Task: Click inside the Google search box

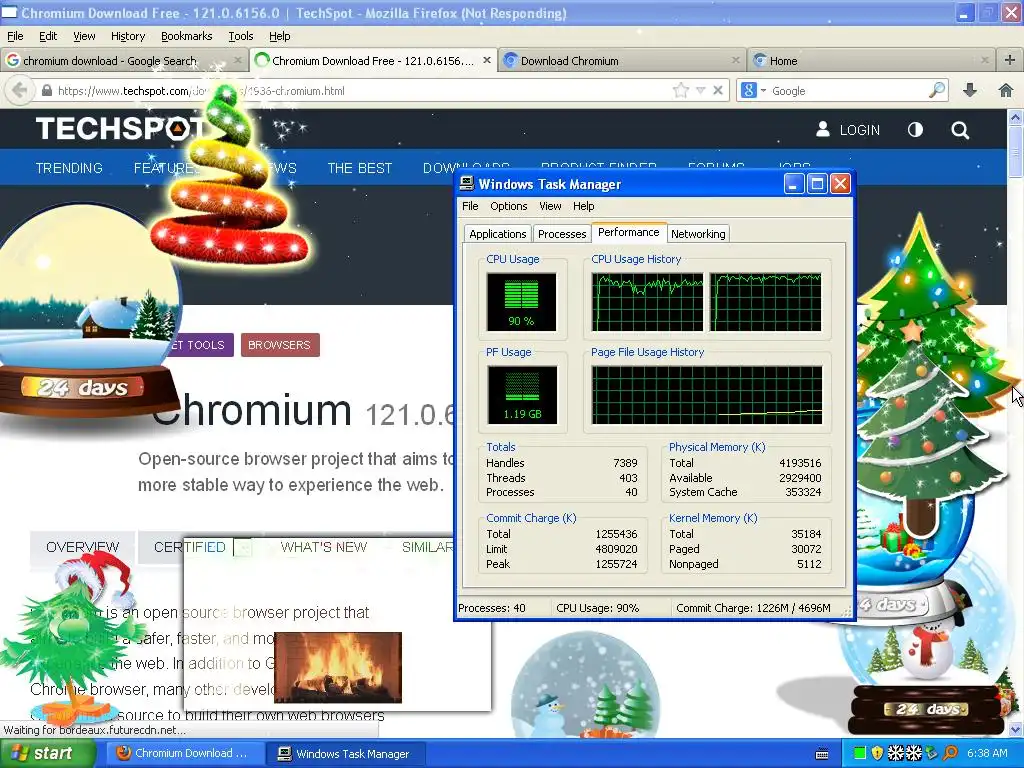Action: (x=848, y=91)
